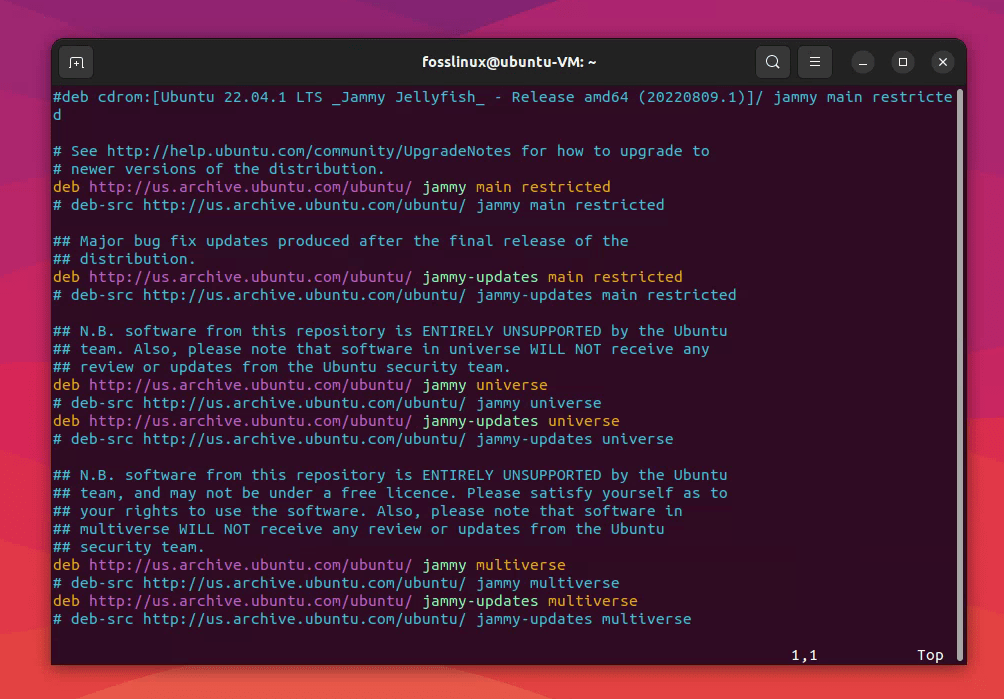1004x699 pixels.
Task: Minimize the terminal window
Action: coord(862,62)
